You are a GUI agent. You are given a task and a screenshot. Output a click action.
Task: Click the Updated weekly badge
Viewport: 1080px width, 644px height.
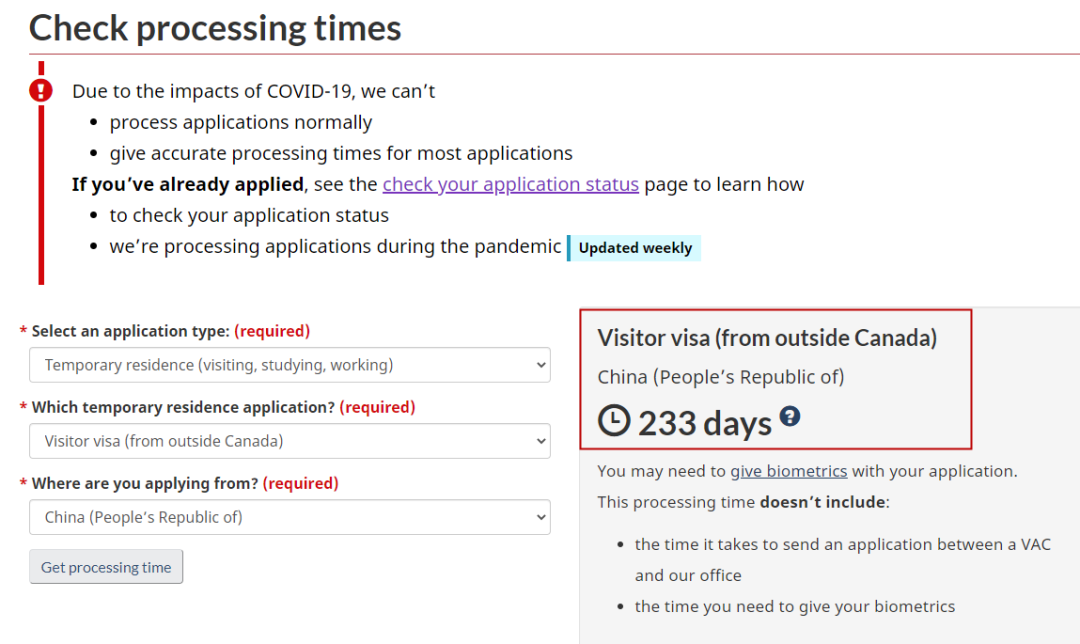pos(634,248)
